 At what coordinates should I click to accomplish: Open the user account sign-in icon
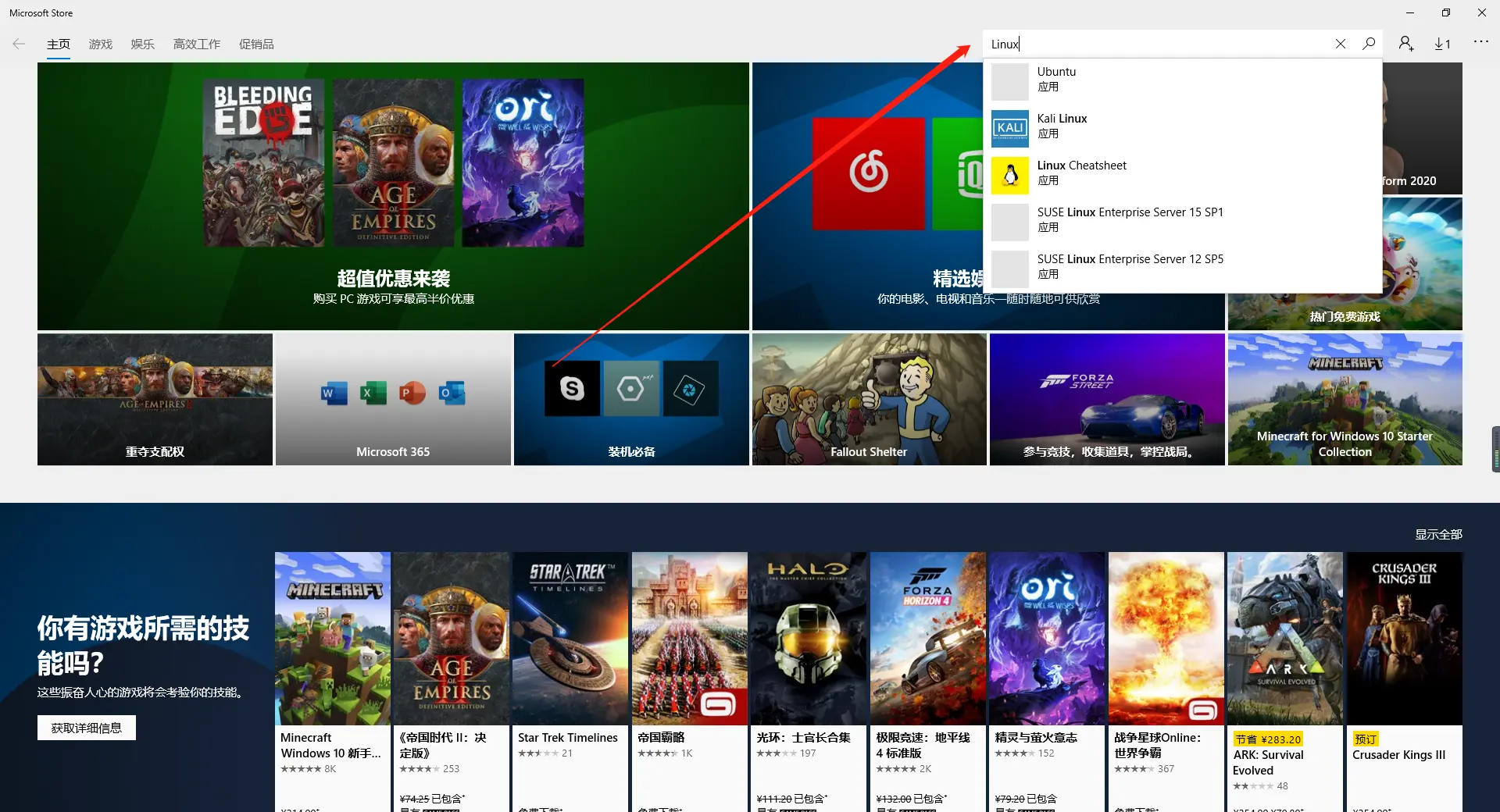[x=1406, y=44]
